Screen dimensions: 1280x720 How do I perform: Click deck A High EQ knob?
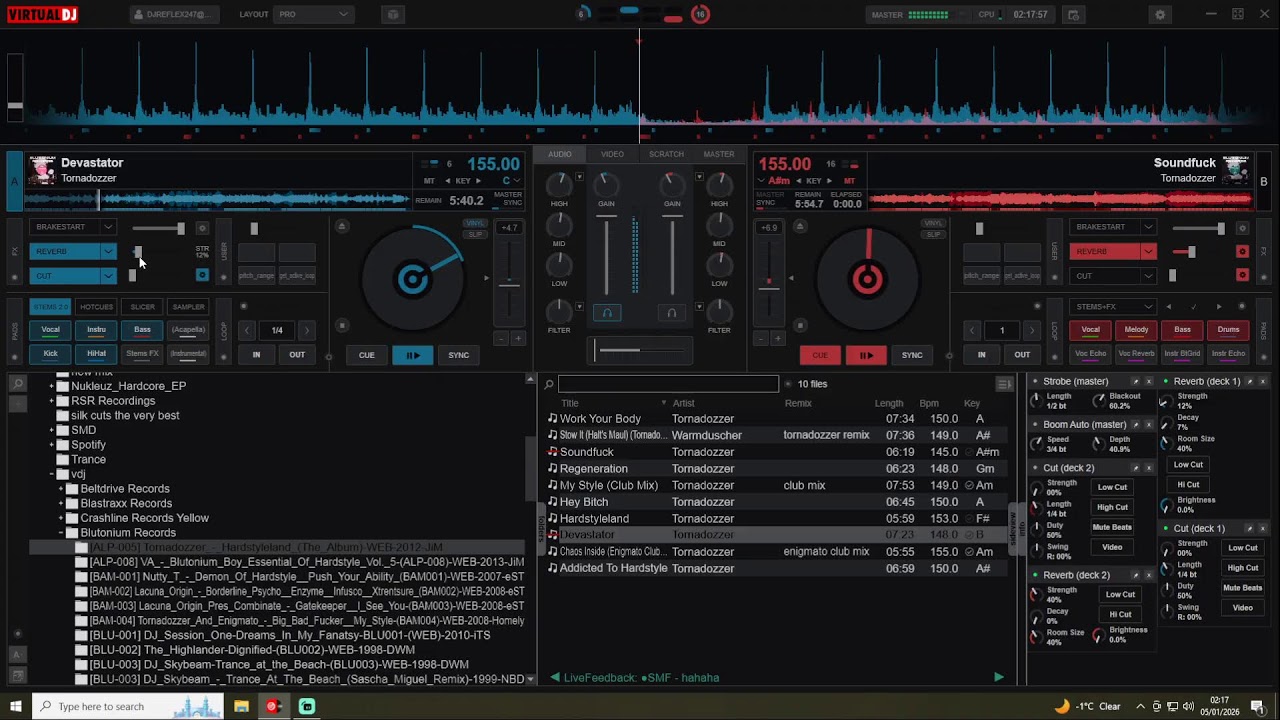560,184
